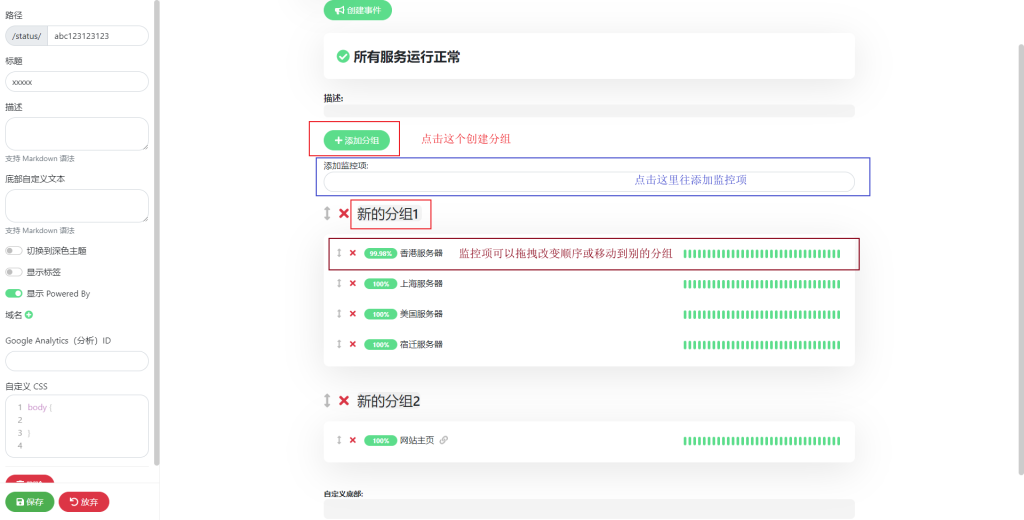Remove group 新的分组1 with red X

344,214
